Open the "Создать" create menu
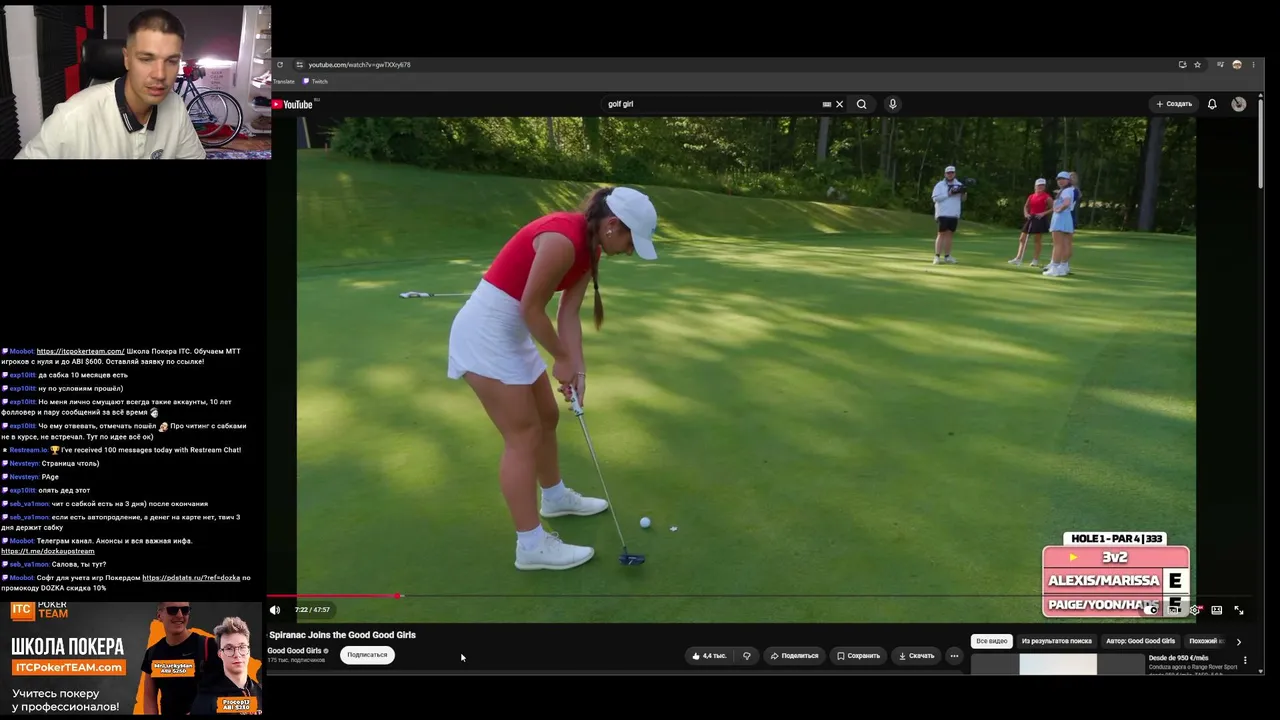The width and height of the screenshot is (1280, 720). click(x=1174, y=104)
